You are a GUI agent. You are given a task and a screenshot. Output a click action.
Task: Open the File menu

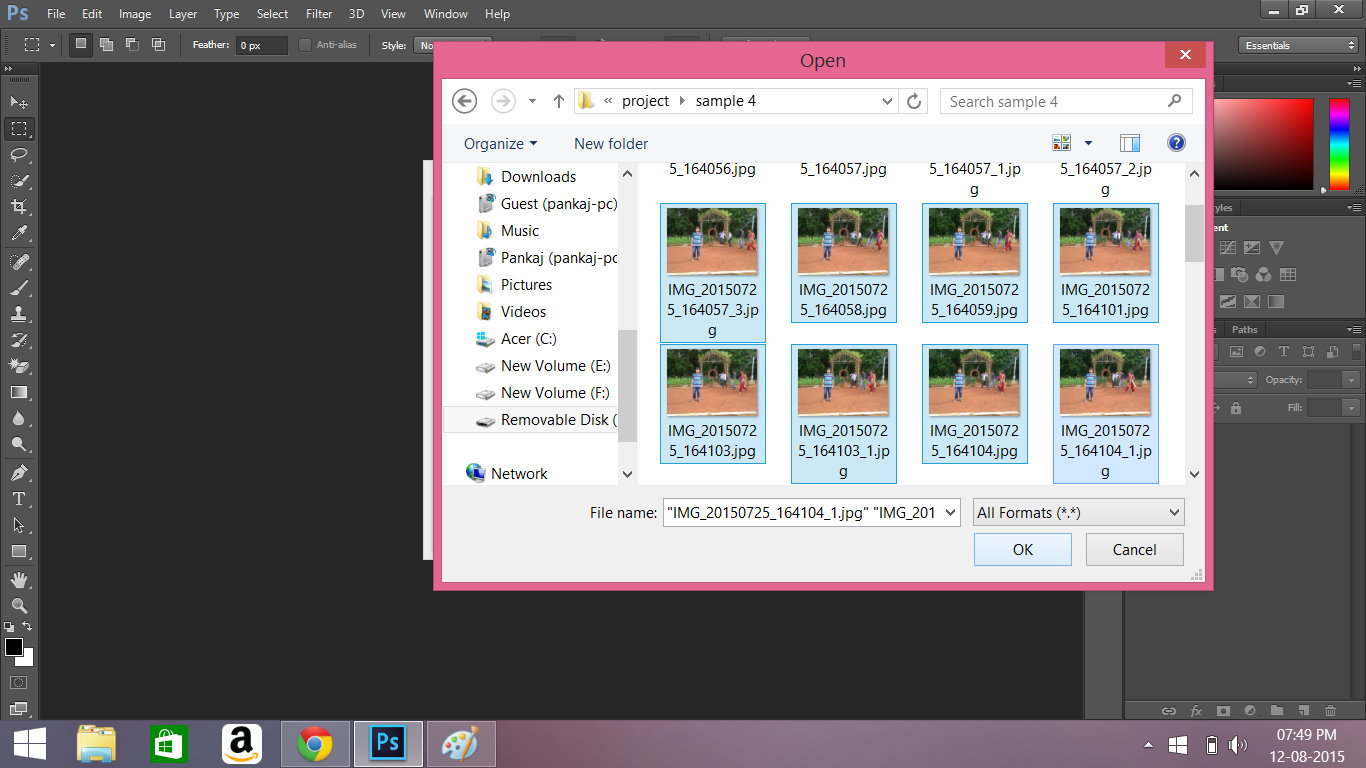pyautogui.click(x=56, y=14)
